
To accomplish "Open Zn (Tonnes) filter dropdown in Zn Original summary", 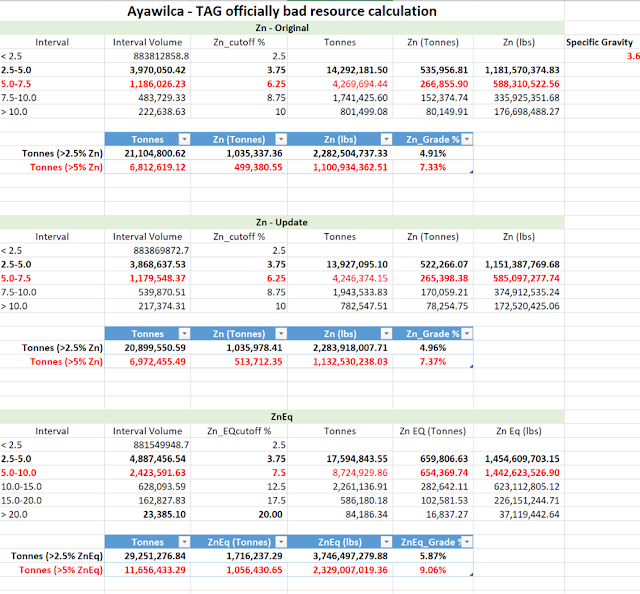I will pyautogui.click(x=281, y=140).
